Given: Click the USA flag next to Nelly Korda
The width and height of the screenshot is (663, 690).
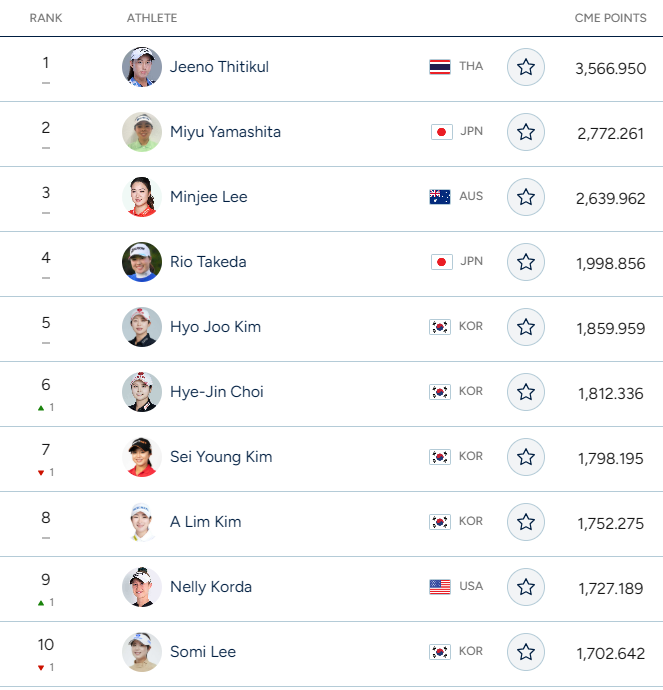Looking at the screenshot, I should [x=440, y=587].
